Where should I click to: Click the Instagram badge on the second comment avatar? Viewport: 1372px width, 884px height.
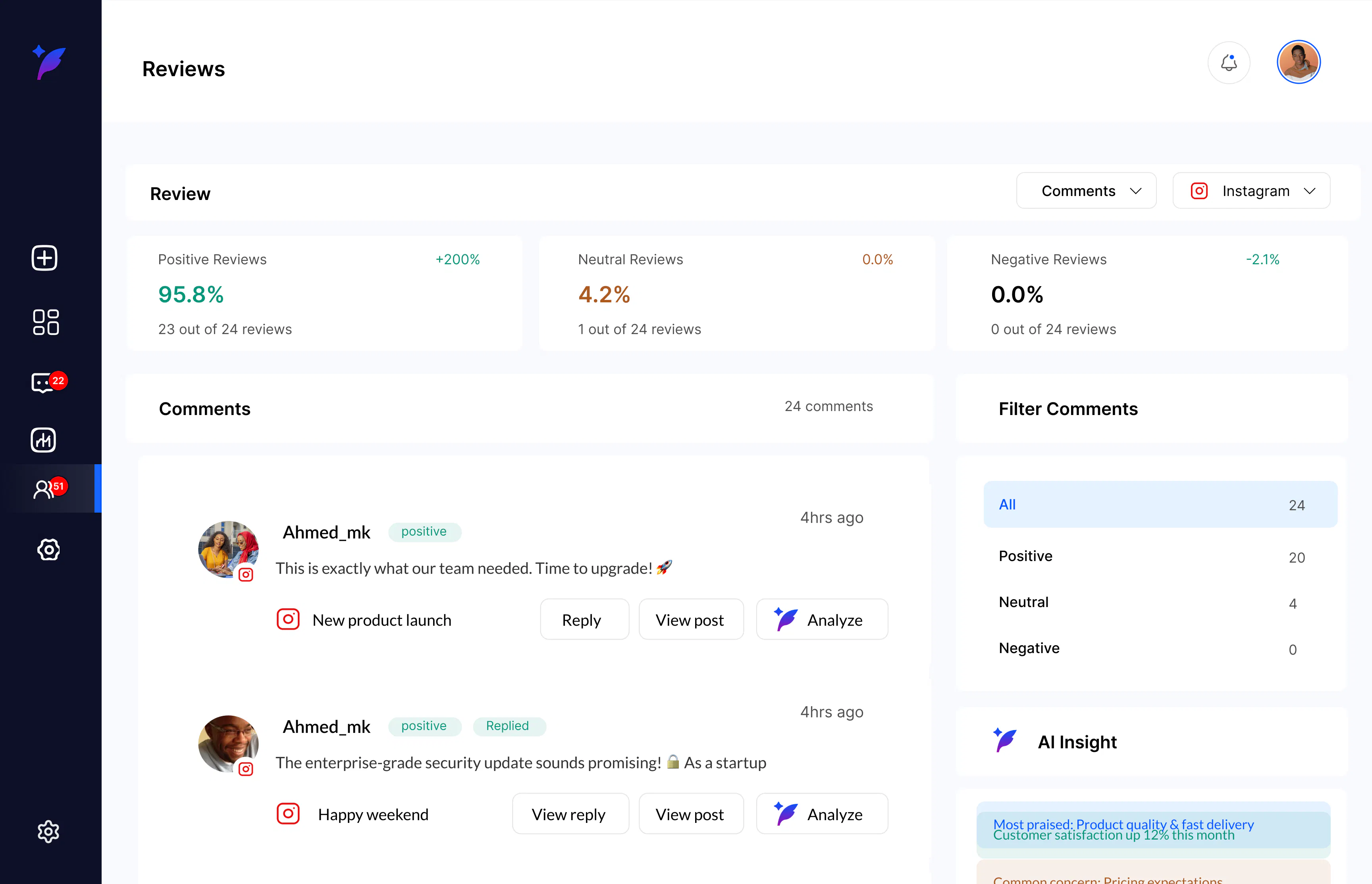(246, 769)
